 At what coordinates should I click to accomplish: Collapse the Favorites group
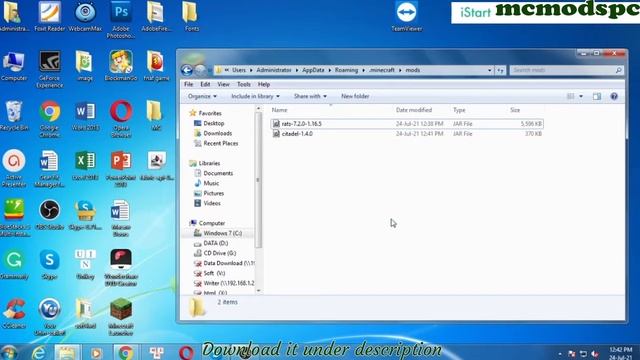point(210,113)
